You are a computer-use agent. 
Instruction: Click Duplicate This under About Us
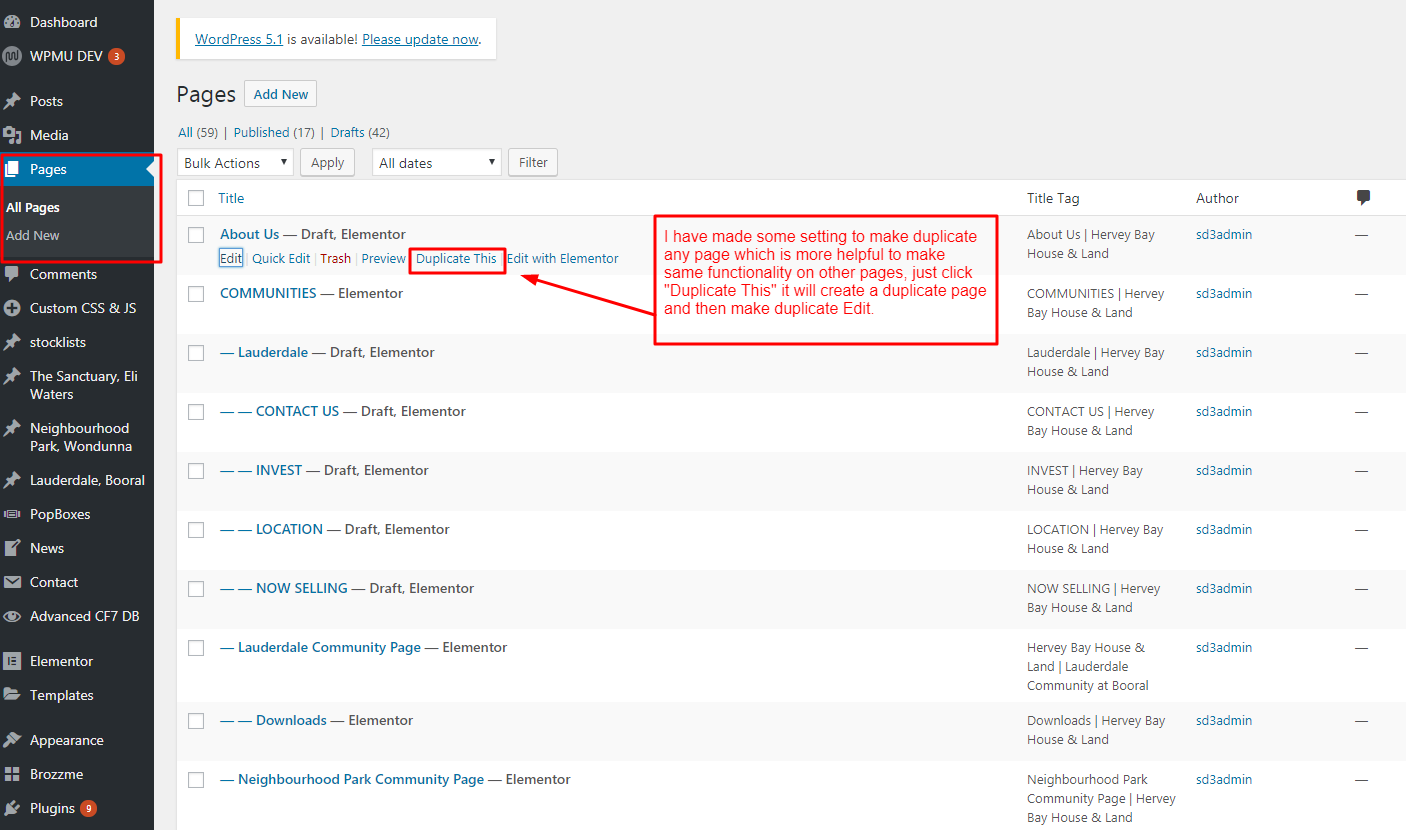click(x=456, y=258)
